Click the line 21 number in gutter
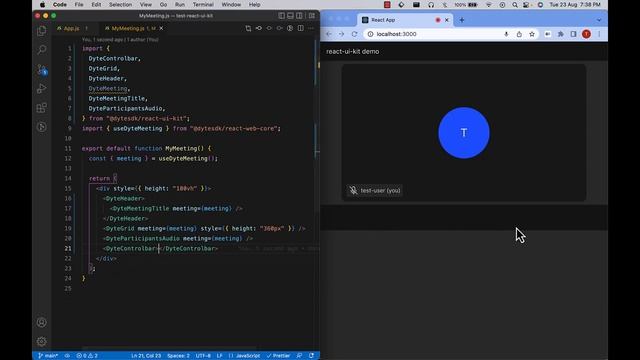The height and width of the screenshot is (360, 640). click(68, 248)
